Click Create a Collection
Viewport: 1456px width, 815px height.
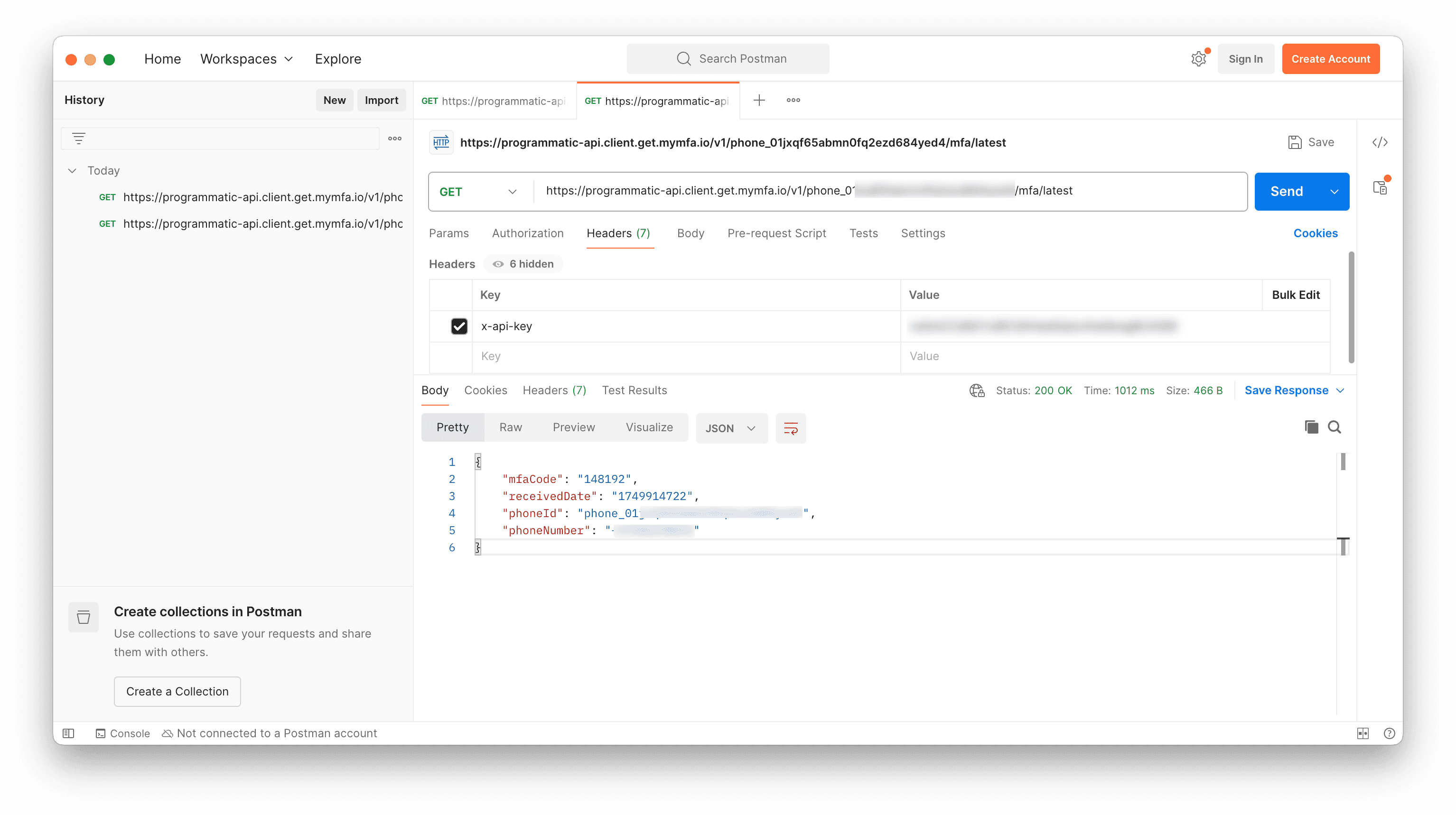(x=177, y=691)
